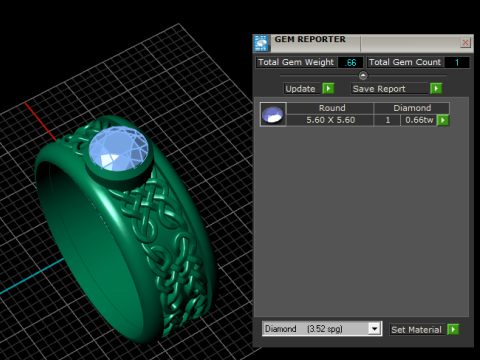Click the Total Gem Count label

click(405, 62)
